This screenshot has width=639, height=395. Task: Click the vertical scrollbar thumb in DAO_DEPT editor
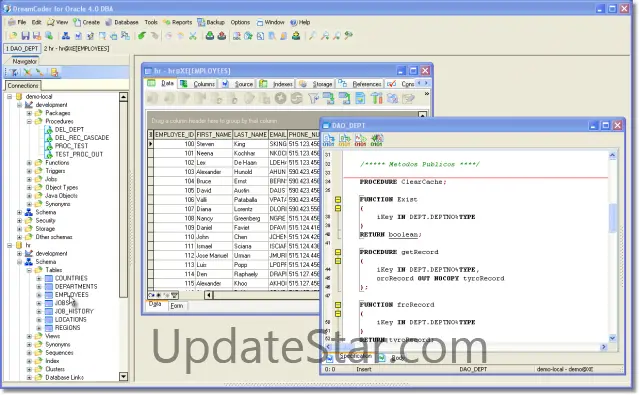[x=612, y=218]
